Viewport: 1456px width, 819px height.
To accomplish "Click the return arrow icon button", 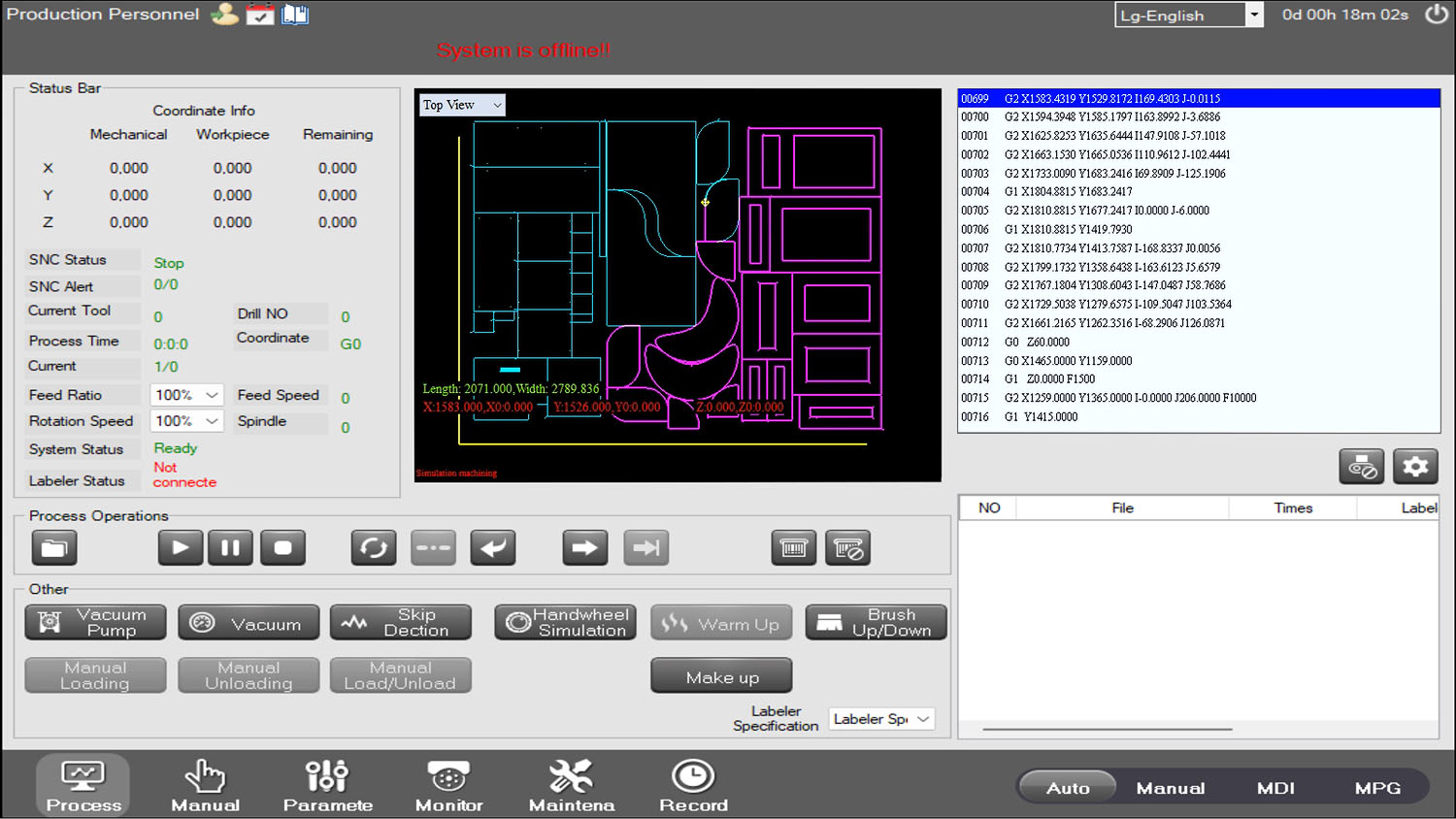I will click(x=492, y=548).
